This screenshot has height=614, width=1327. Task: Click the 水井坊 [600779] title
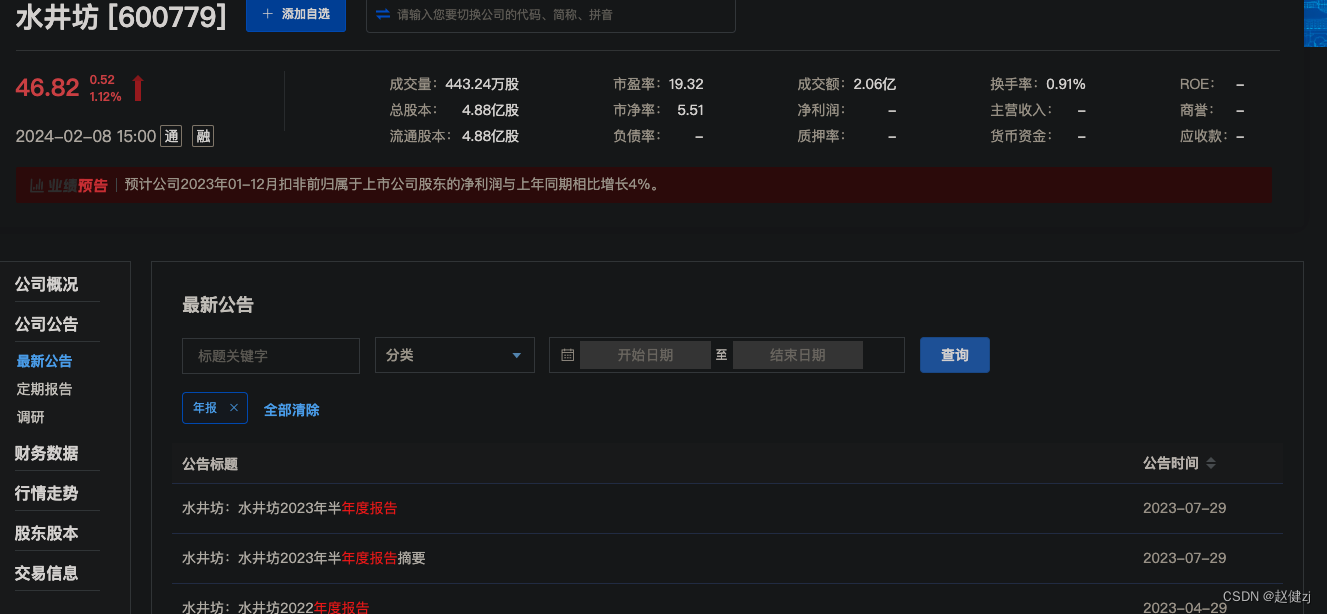(121, 16)
